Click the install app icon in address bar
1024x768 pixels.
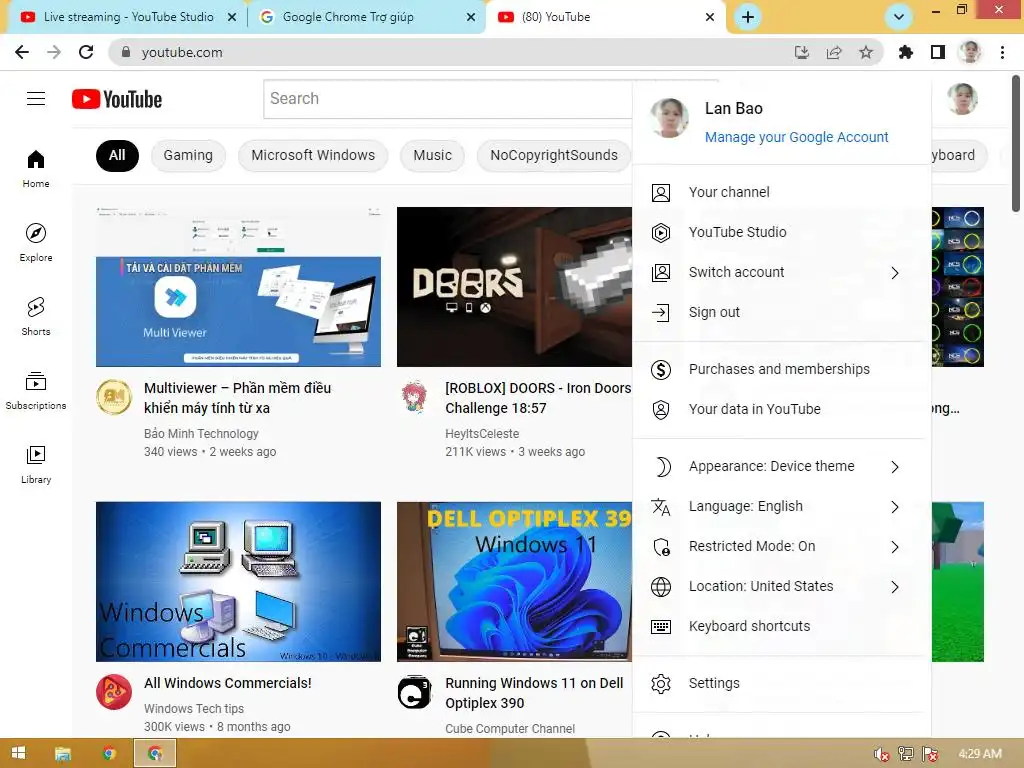coord(802,52)
